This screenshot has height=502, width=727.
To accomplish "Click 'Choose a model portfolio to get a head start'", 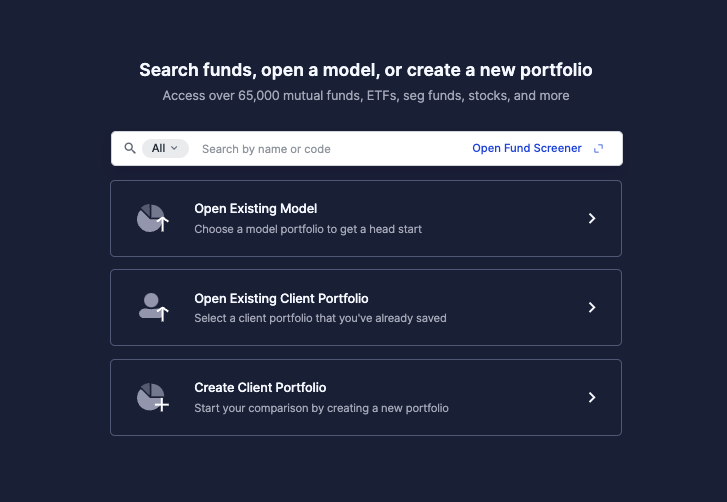I will (x=308, y=229).
